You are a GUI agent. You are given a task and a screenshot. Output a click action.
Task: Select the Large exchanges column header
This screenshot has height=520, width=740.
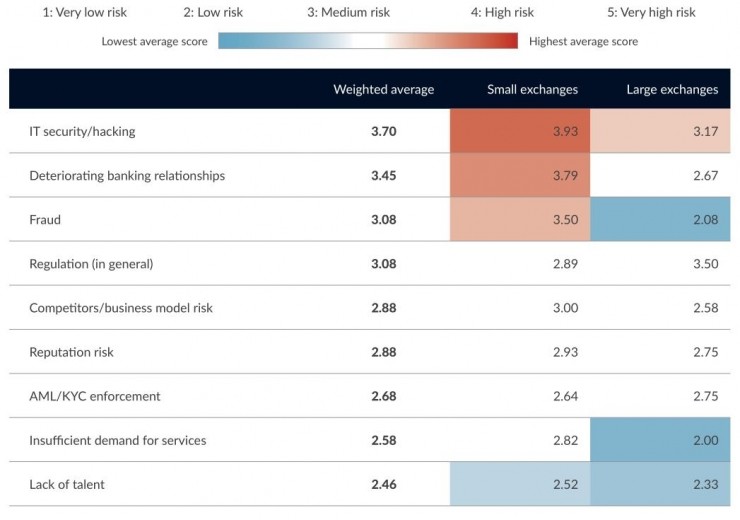click(x=671, y=89)
